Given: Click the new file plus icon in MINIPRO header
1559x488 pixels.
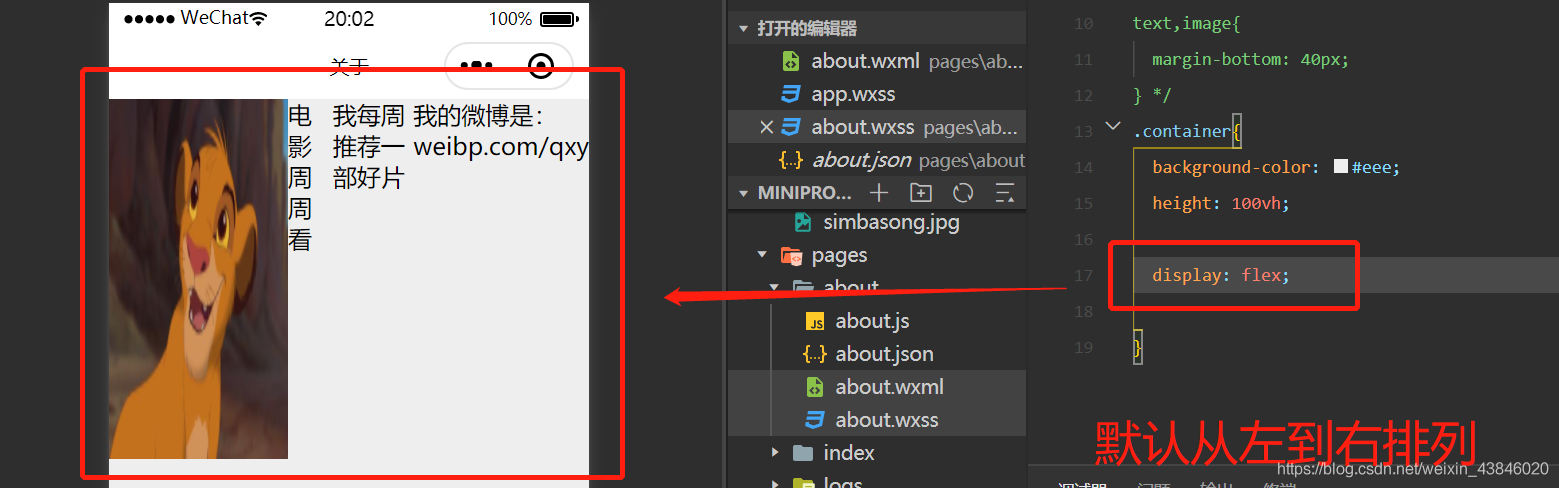Looking at the screenshot, I should pyautogui.click(x=878, y=193).
